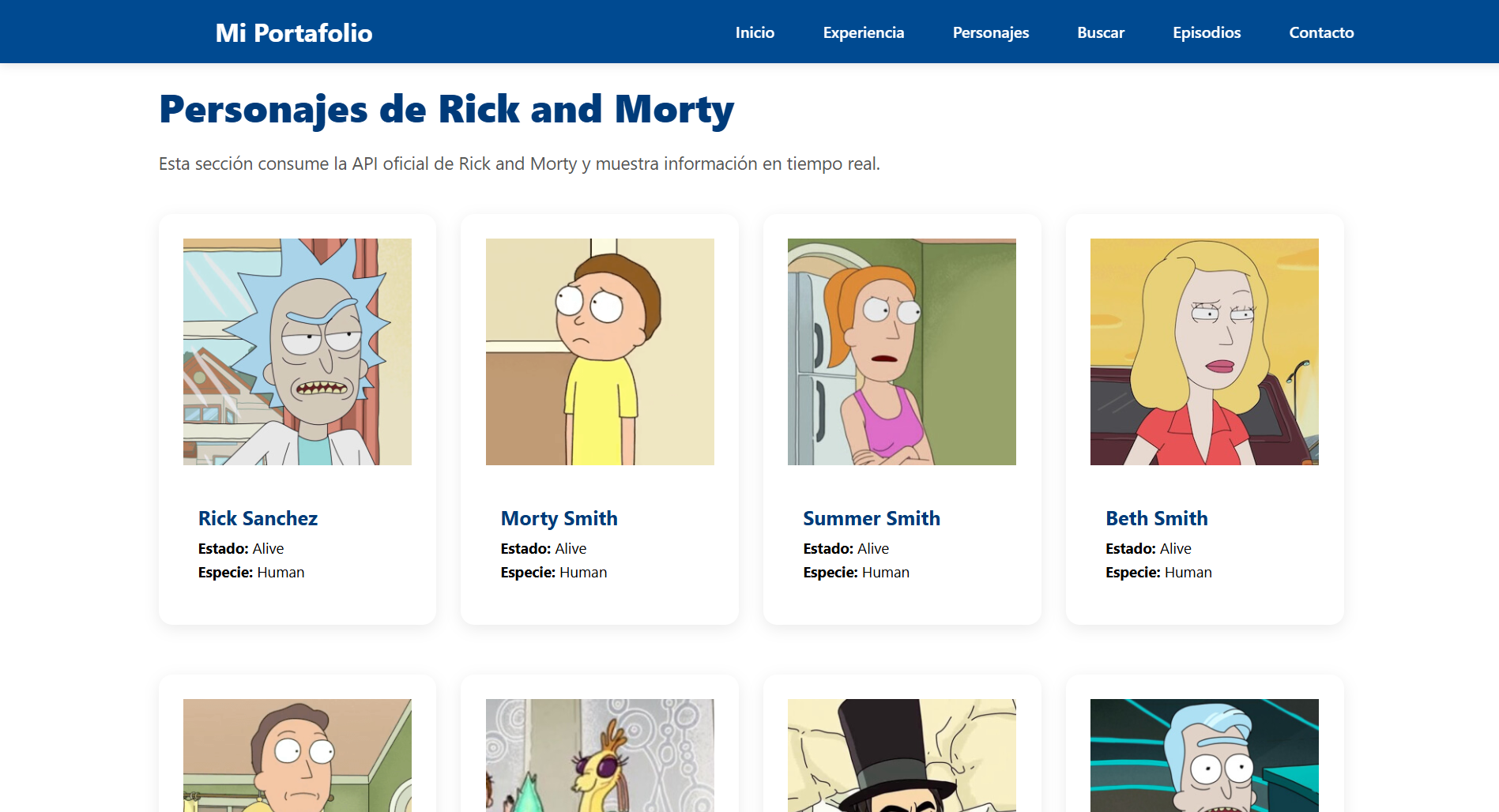Click the Beth Smith character portrait
This screenshot has height=812, width=1499.
(x=1204, y=351)
